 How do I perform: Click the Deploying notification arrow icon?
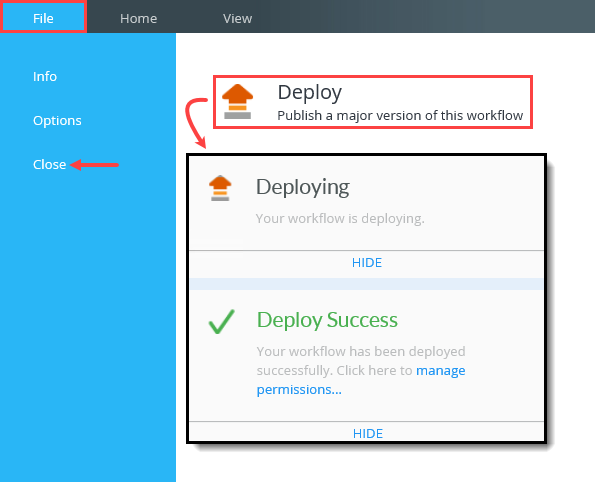pos(220,188)
